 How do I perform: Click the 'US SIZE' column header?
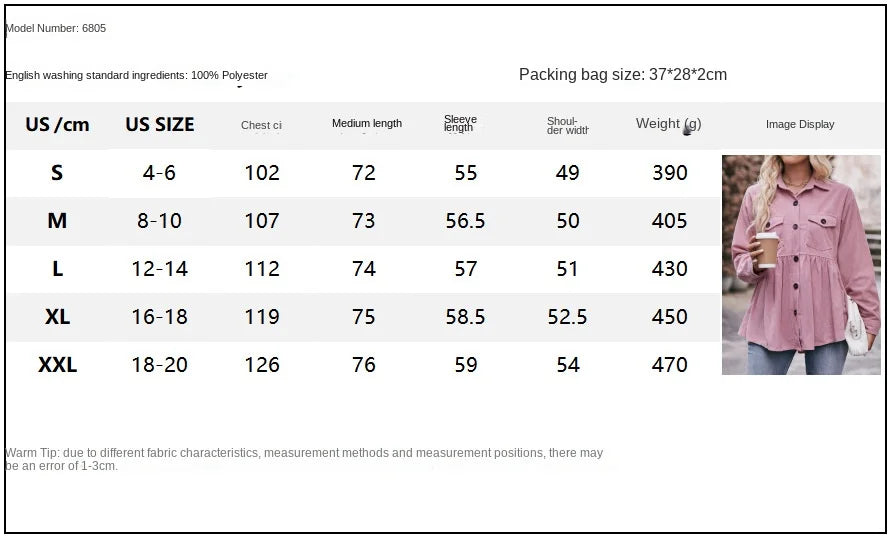(x=160, y=125)
